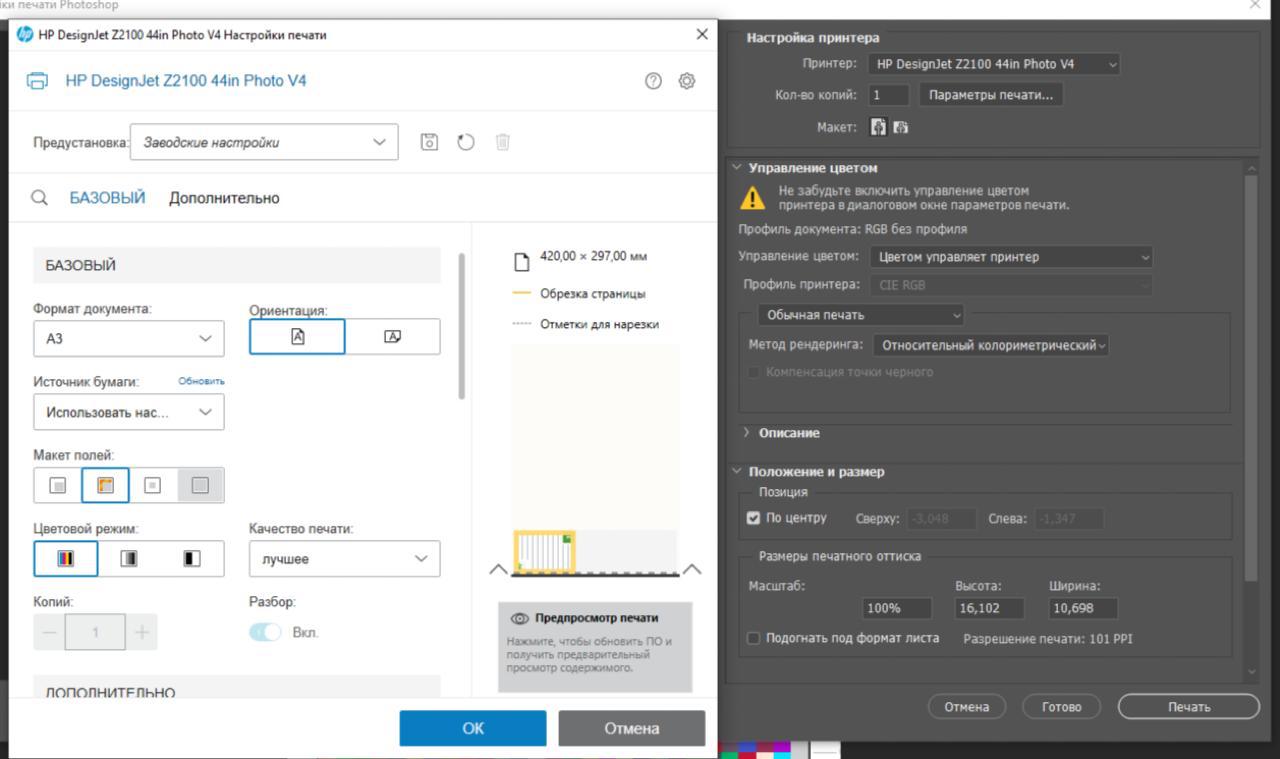
Task: Click the БАЗОВЫЙ section header bar
Action: click(x=237, y=265)
